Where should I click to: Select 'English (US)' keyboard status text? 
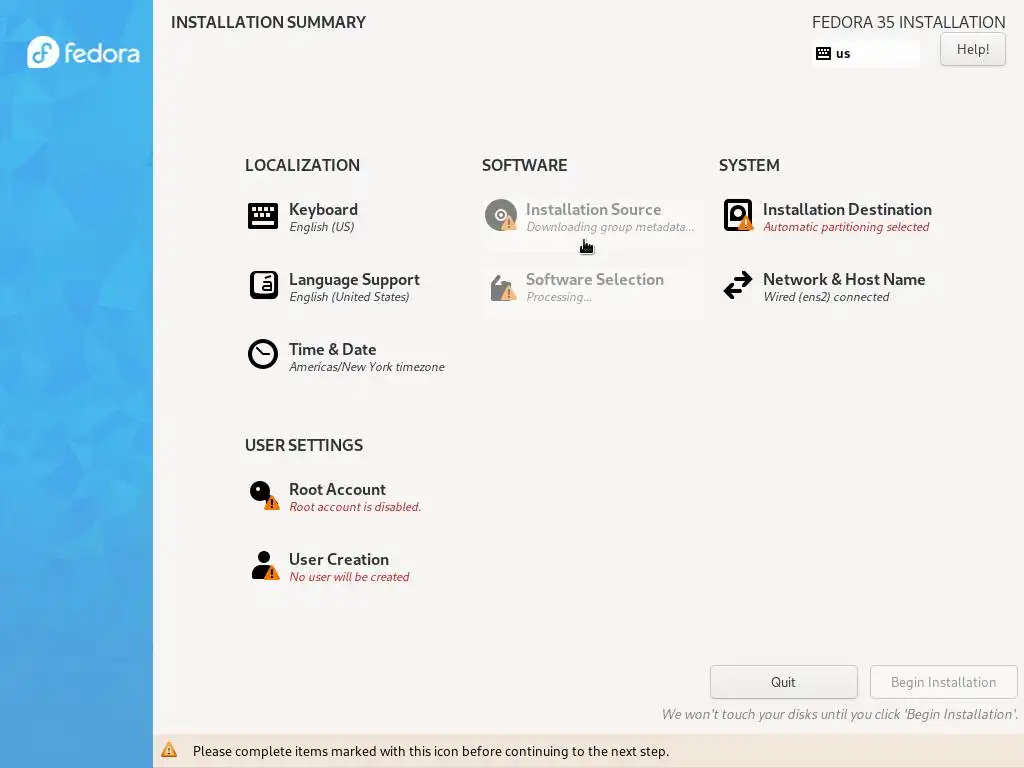[x=322, y=227]
